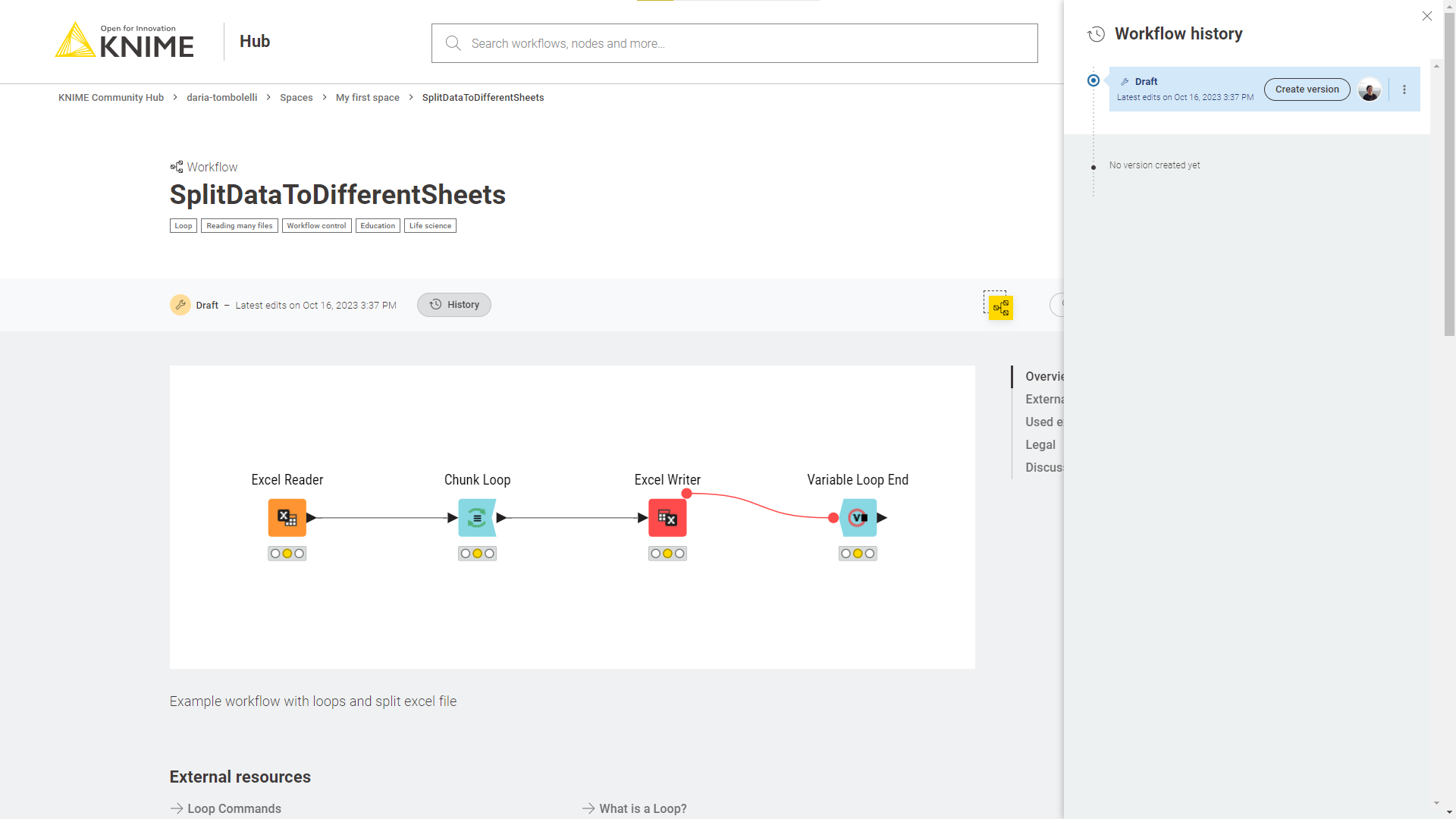Focus the search workflows input field
This screenshot has height=819, width=1456.
coord(734,43)
